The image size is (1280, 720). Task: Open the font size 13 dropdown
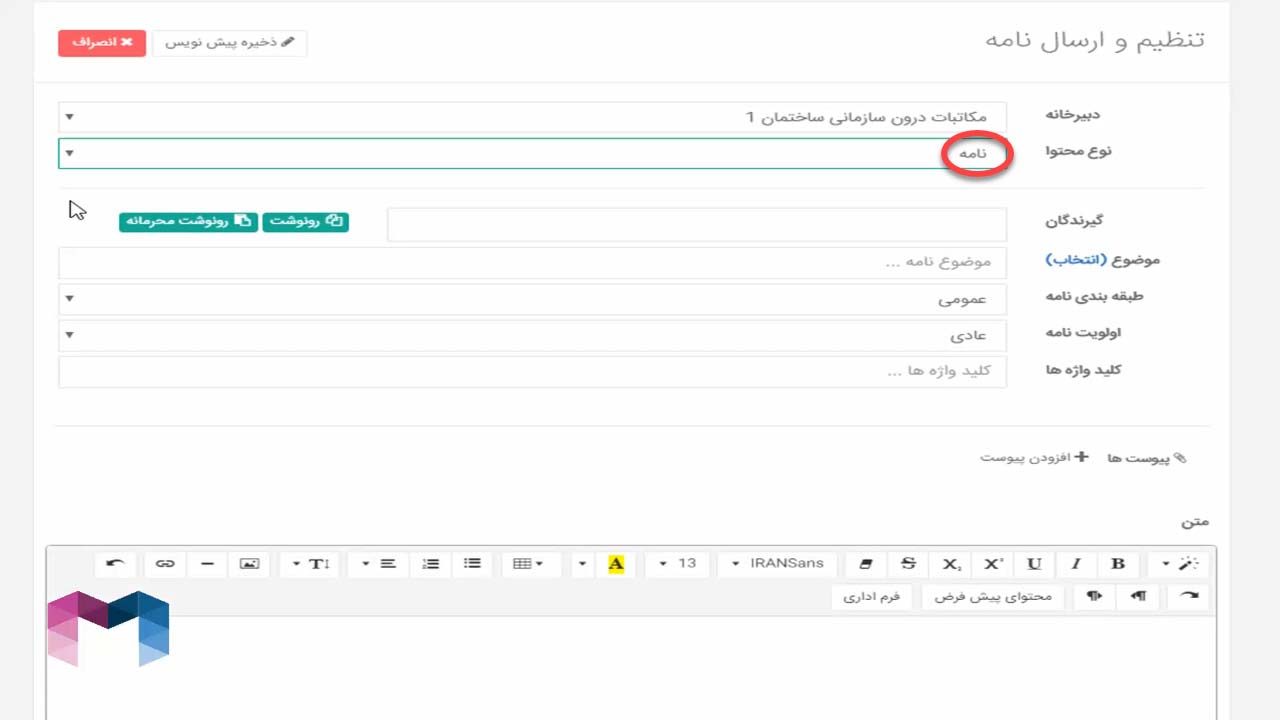click(x=678, y=564)
